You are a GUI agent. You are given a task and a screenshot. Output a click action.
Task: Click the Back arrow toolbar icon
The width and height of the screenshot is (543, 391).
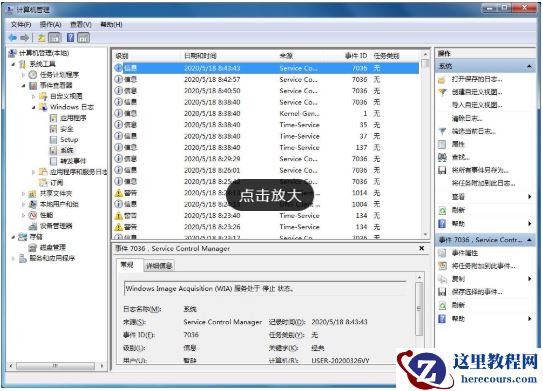13,37
